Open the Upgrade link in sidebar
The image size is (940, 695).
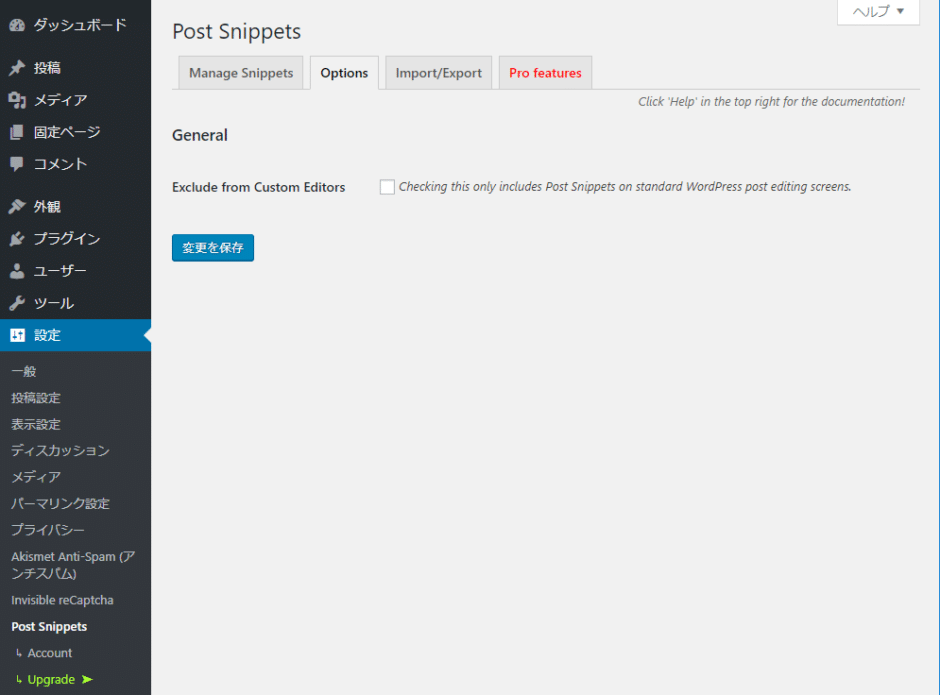click(52, 680)
